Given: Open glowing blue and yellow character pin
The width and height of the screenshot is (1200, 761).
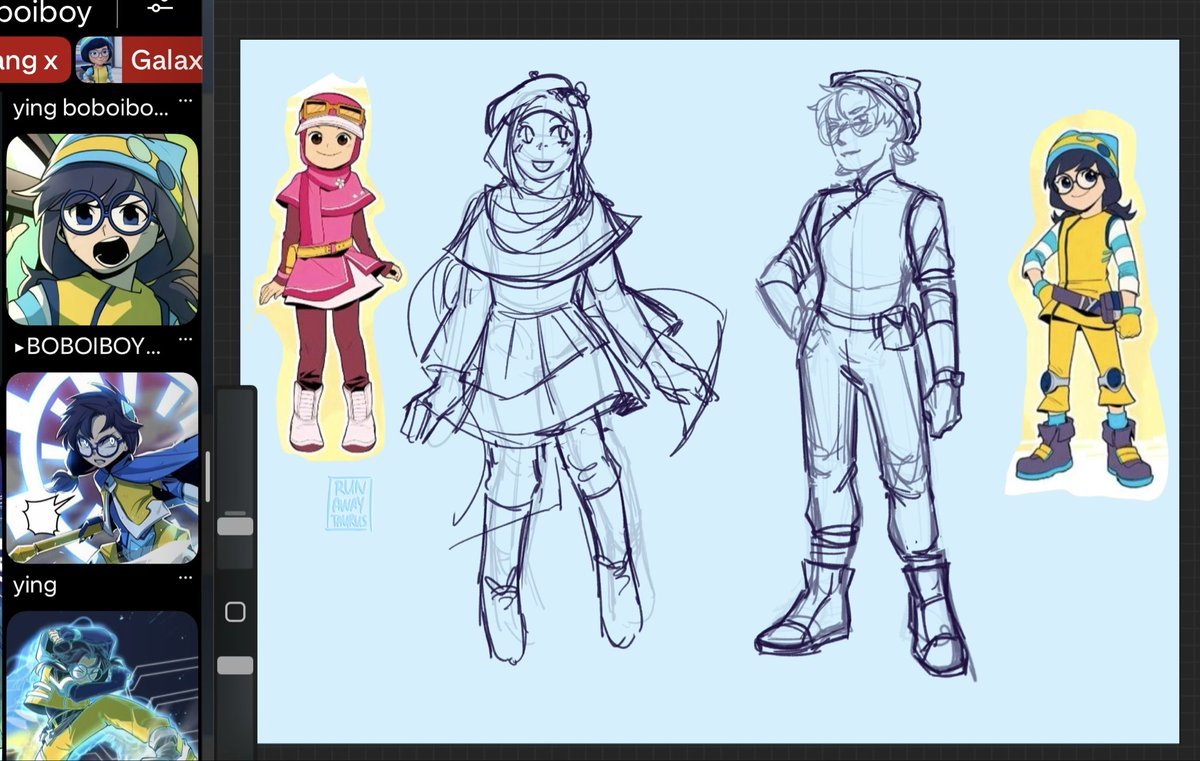Looking at the screenshot, I should [103, 686].
